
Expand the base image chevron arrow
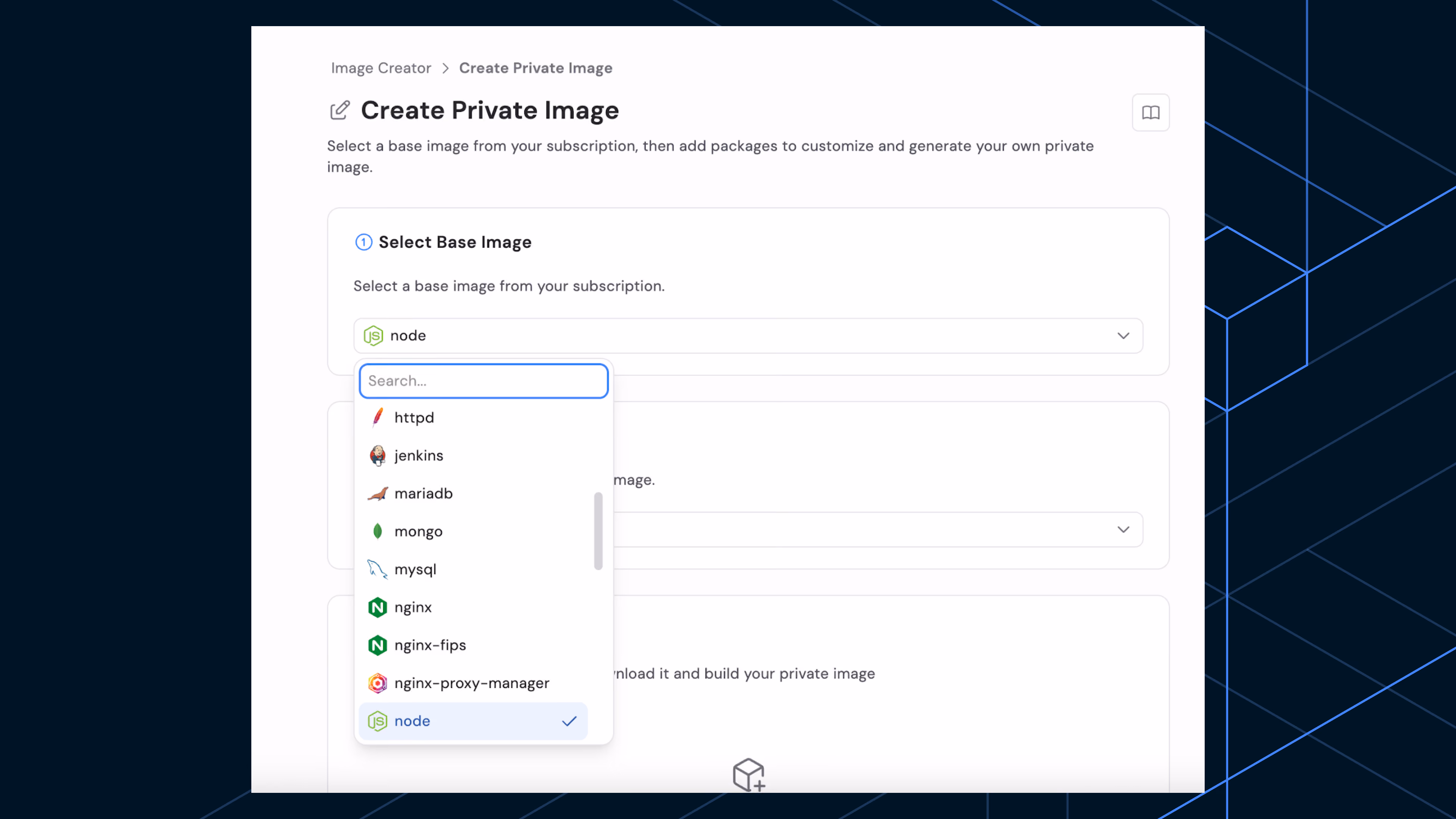1123,336
